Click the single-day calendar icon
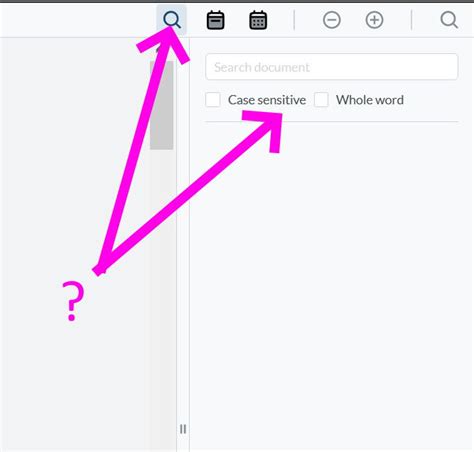The image size is (474, 452). pos(215,20)
